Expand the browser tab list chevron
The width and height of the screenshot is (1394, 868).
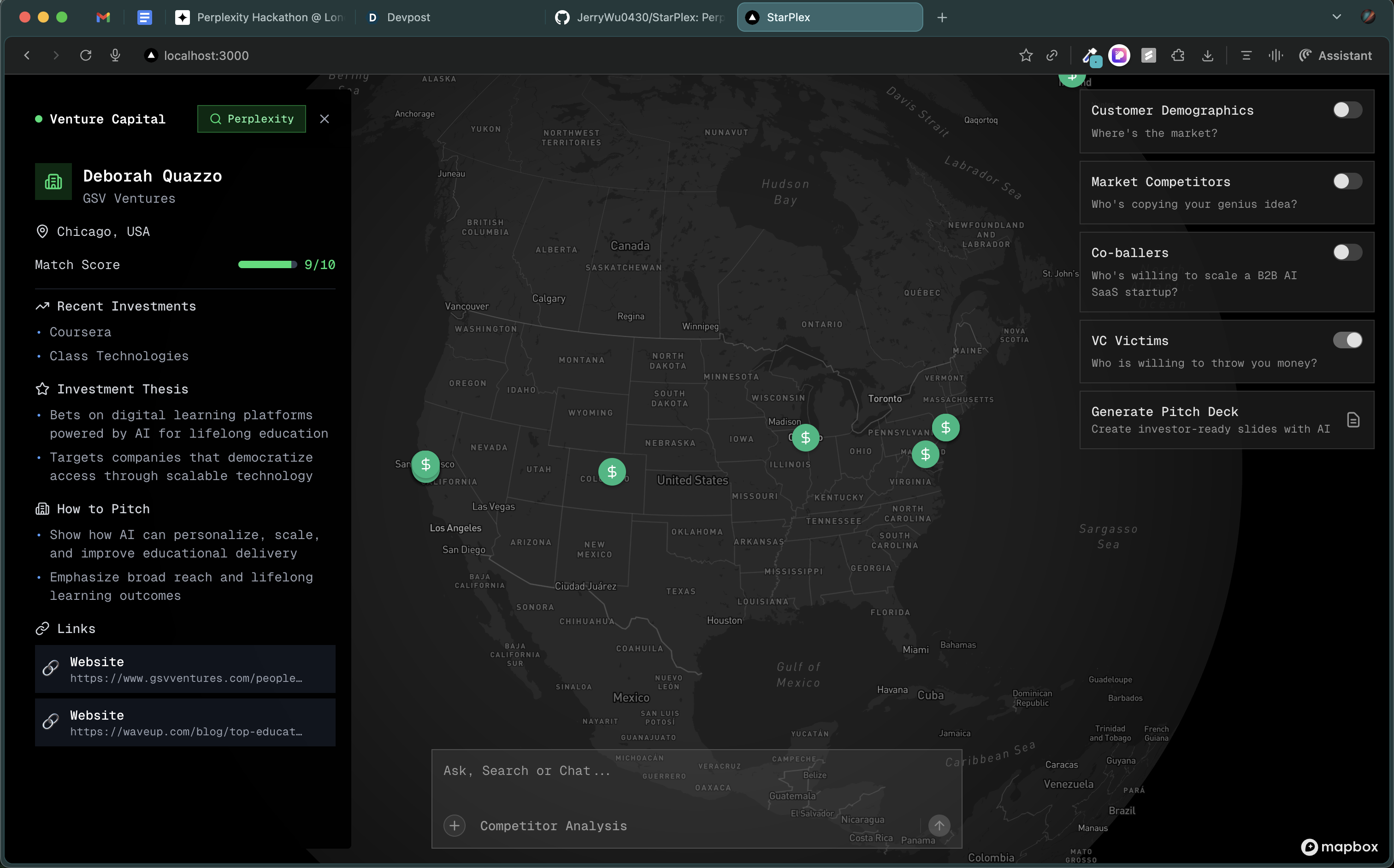coord(1336,17)
